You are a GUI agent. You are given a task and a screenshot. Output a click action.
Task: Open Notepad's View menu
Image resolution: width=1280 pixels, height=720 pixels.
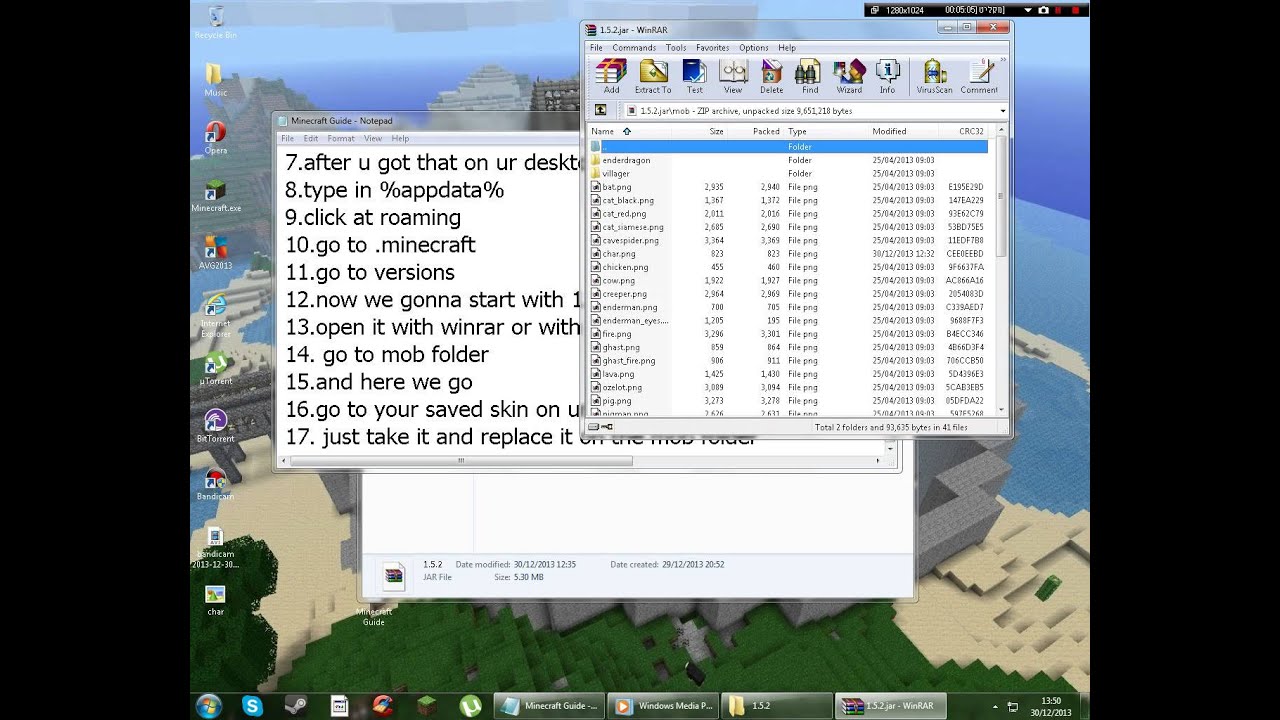(373, 138)
